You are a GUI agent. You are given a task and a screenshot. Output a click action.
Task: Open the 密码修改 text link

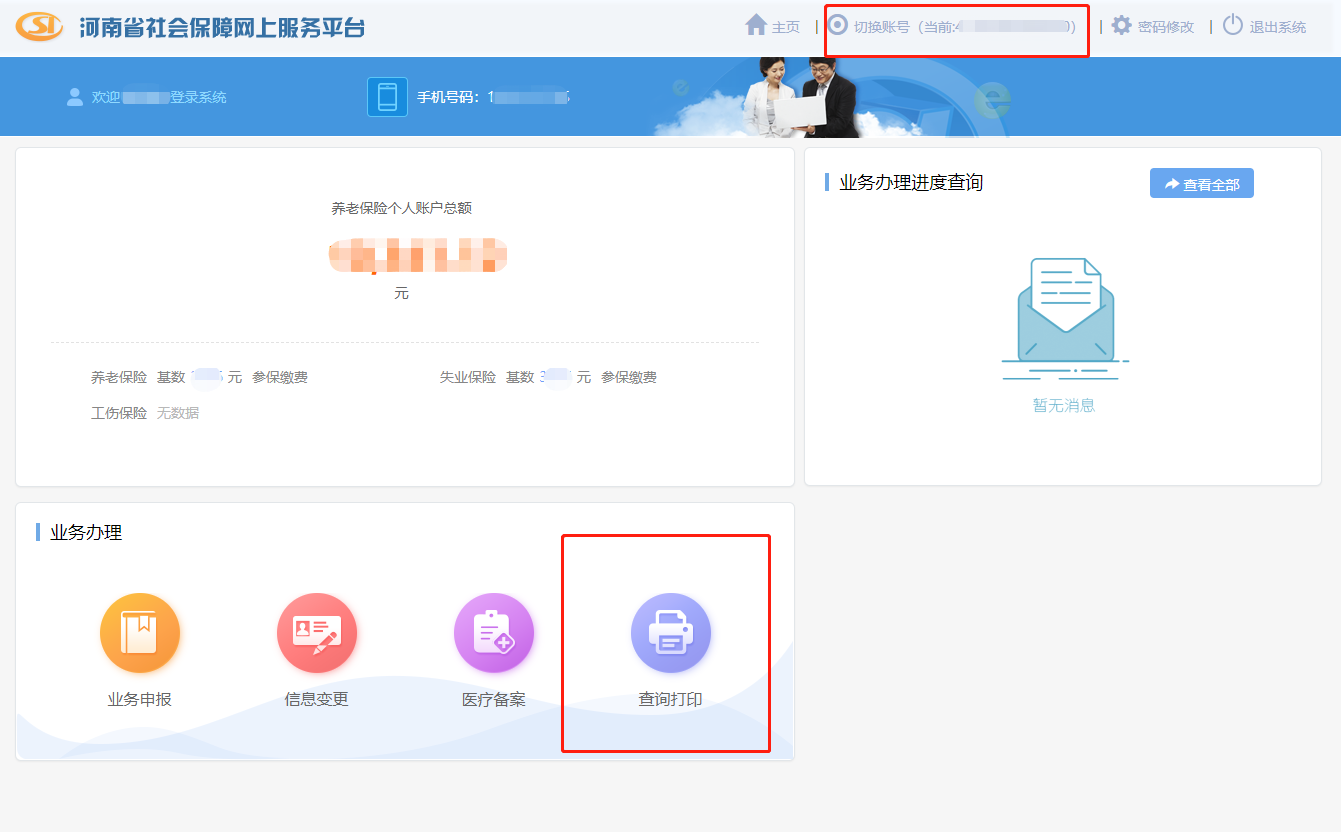[x=1166, y=27]
